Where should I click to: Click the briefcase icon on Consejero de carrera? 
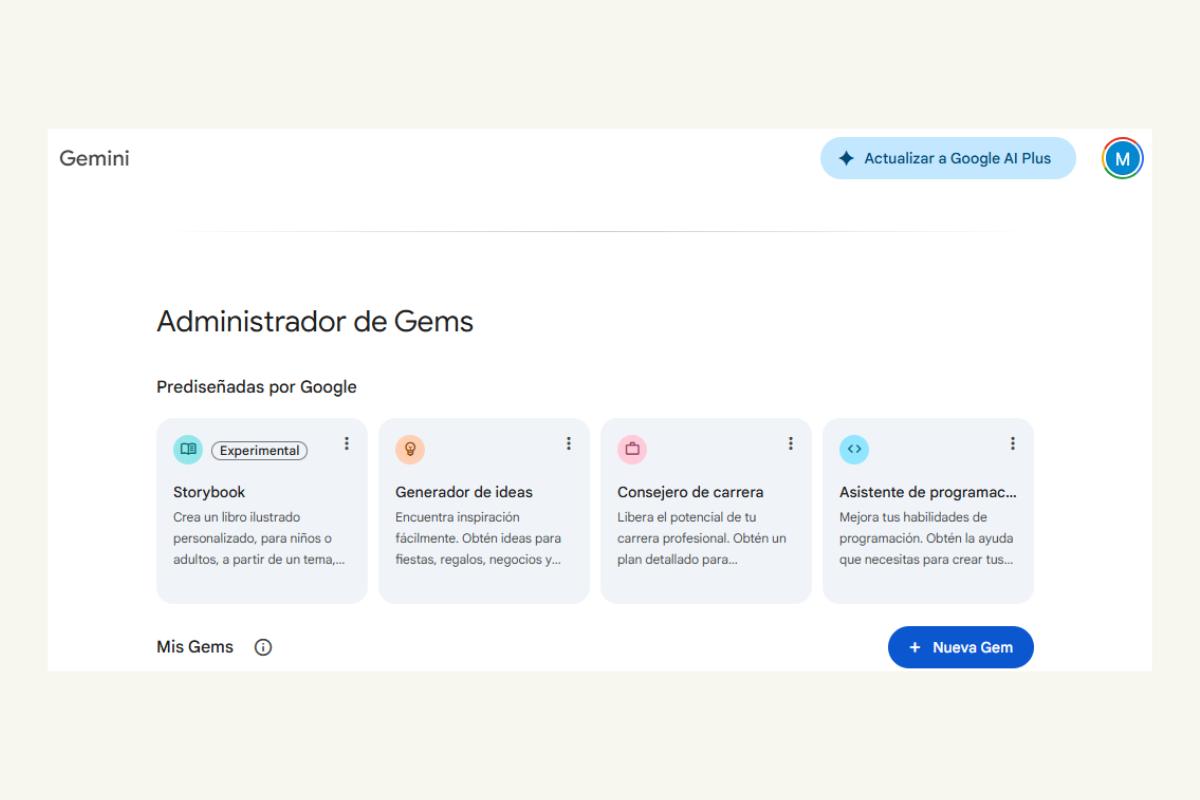(x=631, y=450)
